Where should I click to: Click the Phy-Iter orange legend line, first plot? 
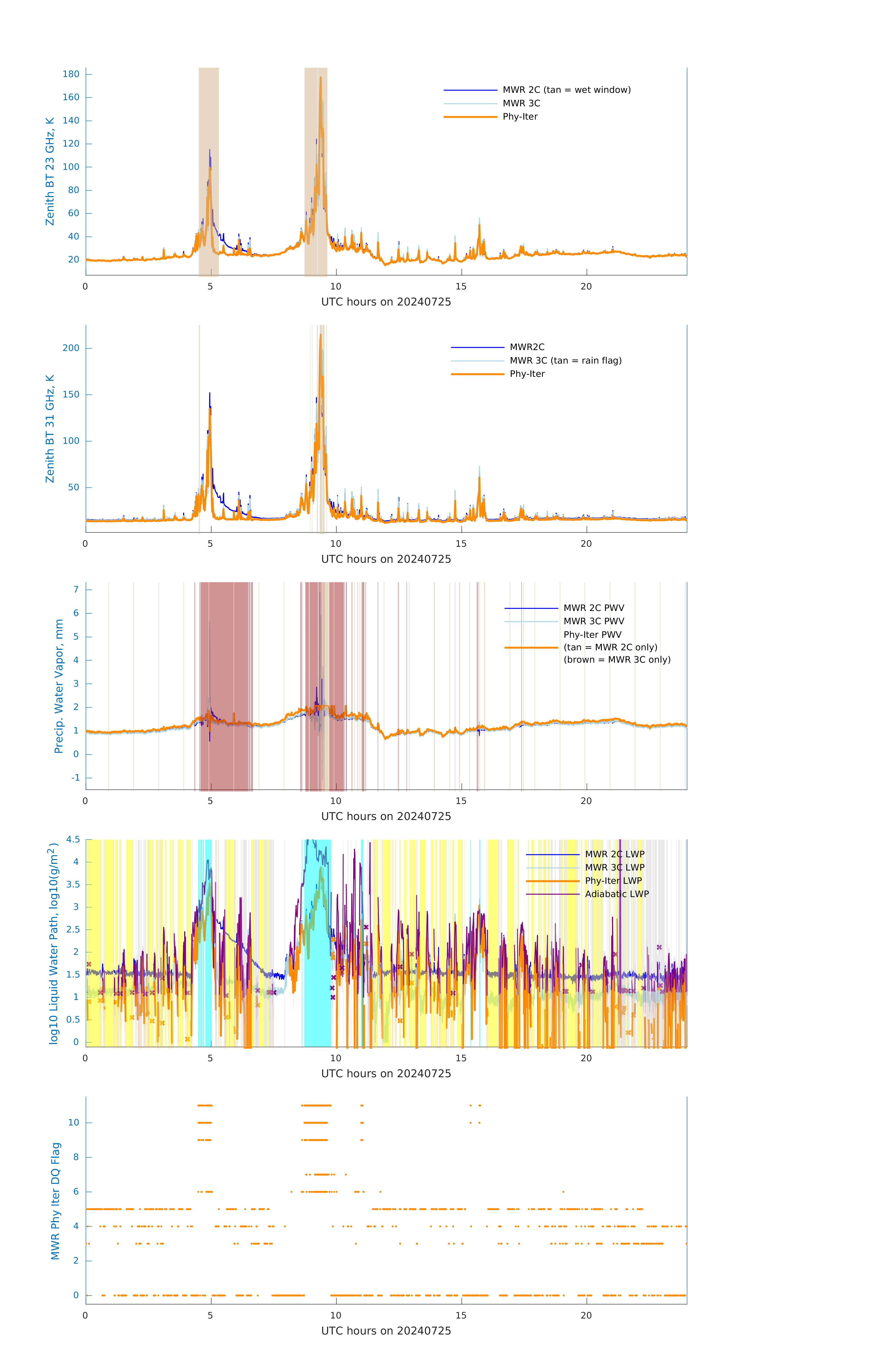470,117
